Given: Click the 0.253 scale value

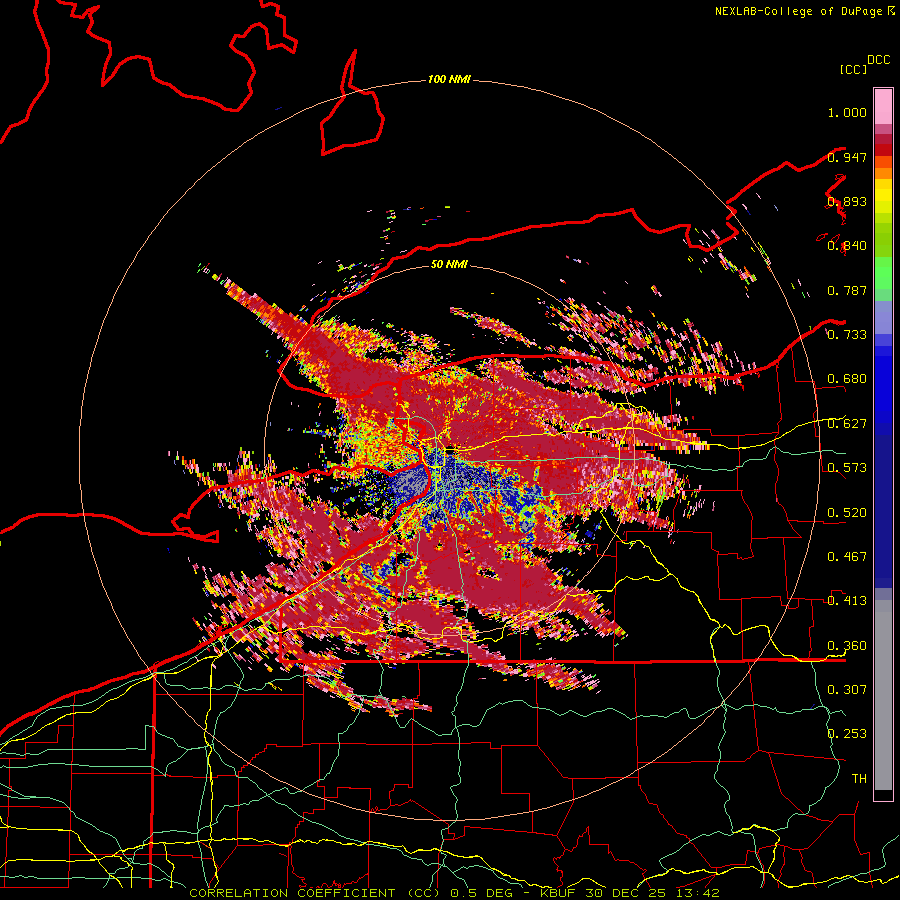Looking at the screenshot, I should pyautogui.click(x=847, y=734).
